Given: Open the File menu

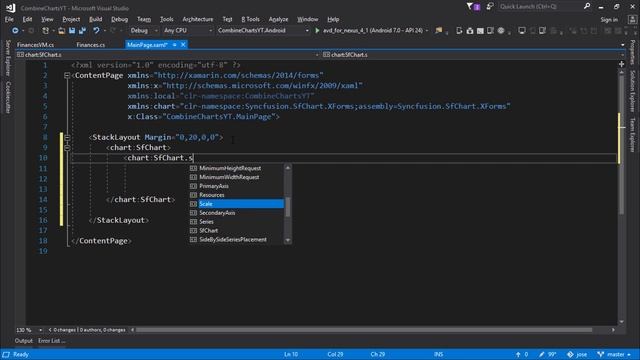Looking at the screenshot, I should tap(9, 19).
